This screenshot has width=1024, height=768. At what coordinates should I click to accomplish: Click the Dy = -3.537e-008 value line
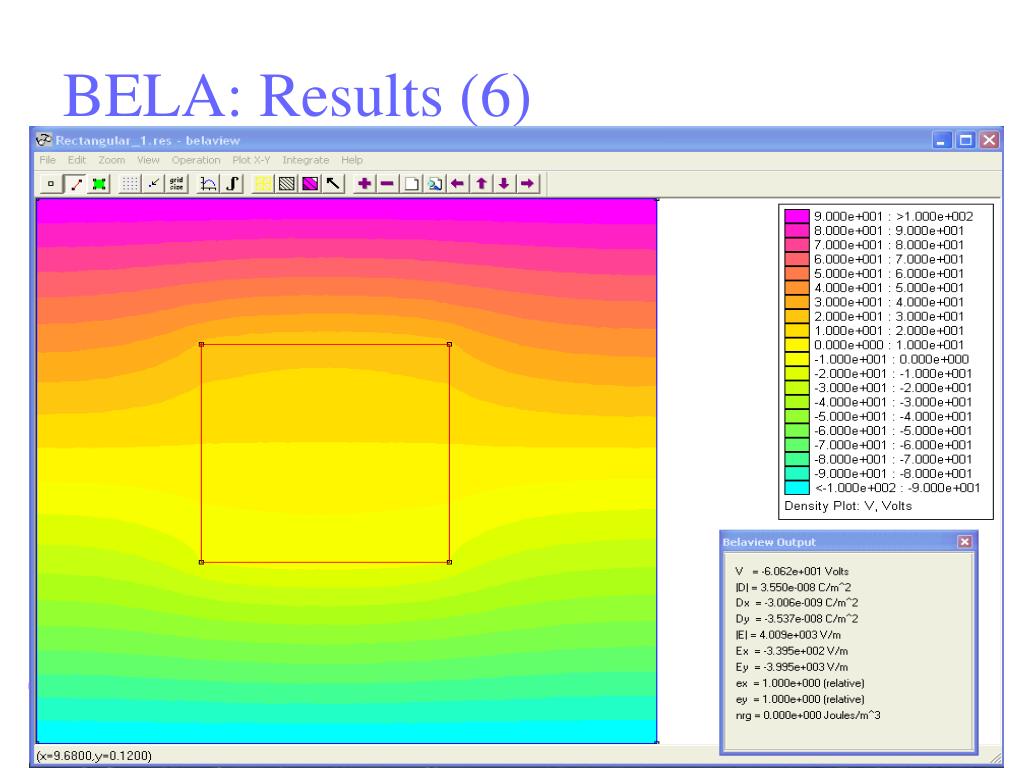point(797,618)
